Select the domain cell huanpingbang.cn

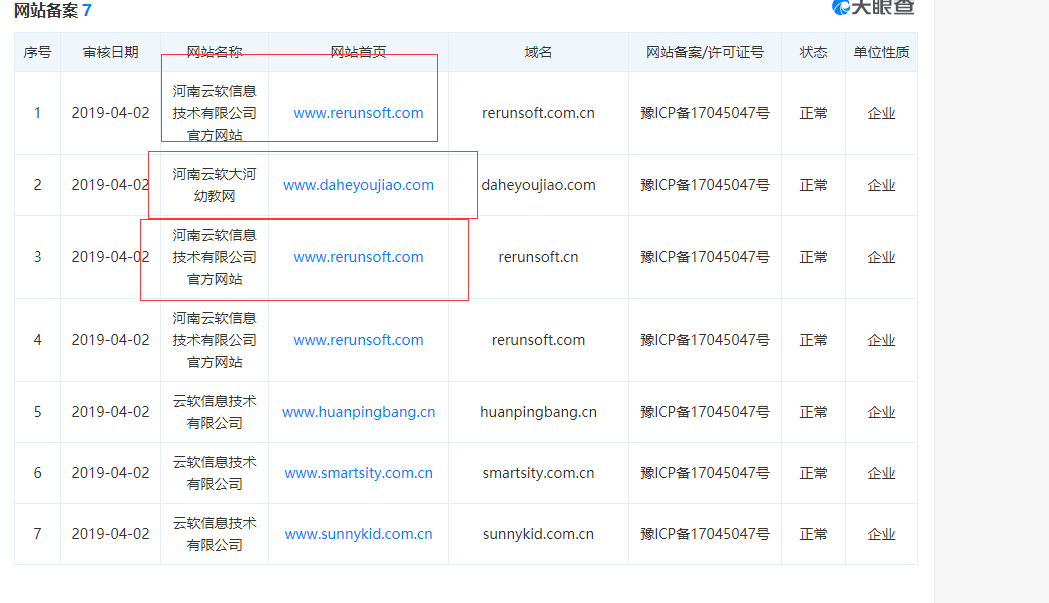coord(538,412)
